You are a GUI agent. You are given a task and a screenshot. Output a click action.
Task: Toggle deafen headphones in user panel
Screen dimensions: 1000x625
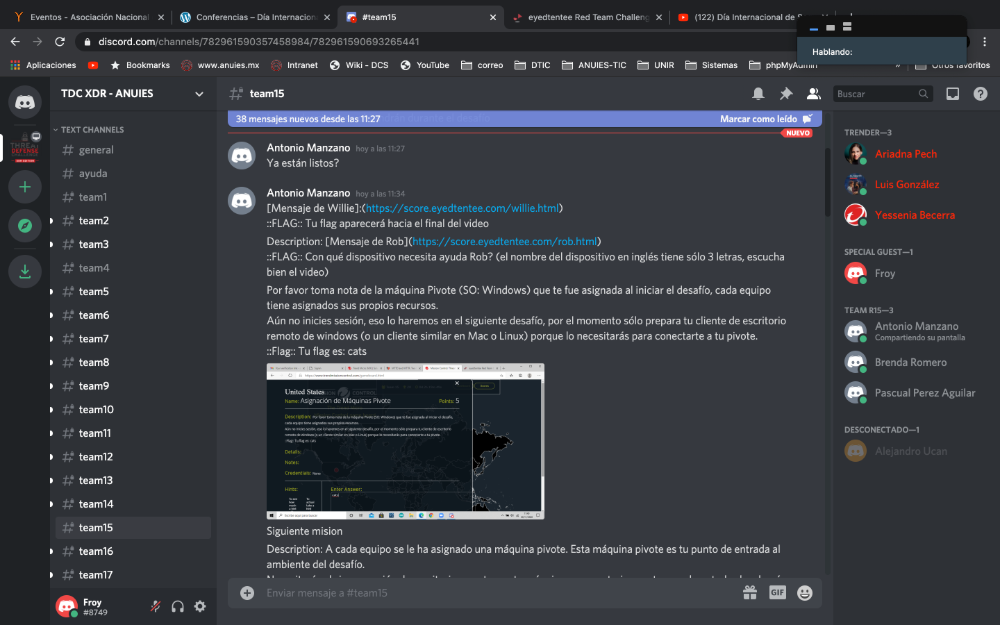178,606
